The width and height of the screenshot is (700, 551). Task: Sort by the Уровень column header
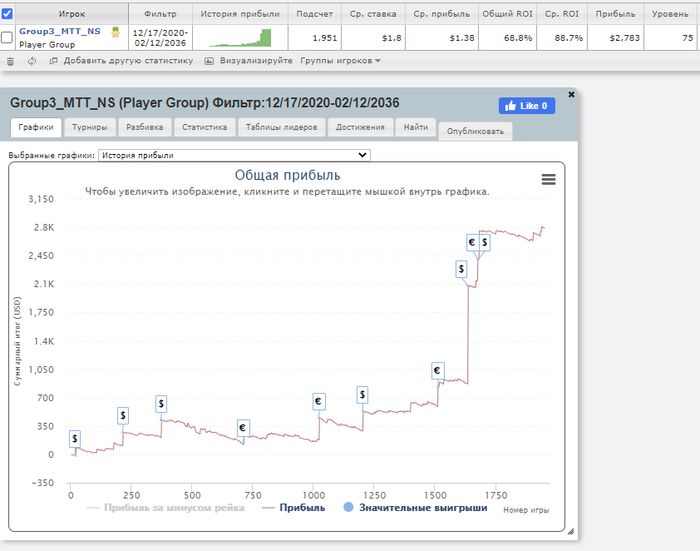[x=670, y=14]
